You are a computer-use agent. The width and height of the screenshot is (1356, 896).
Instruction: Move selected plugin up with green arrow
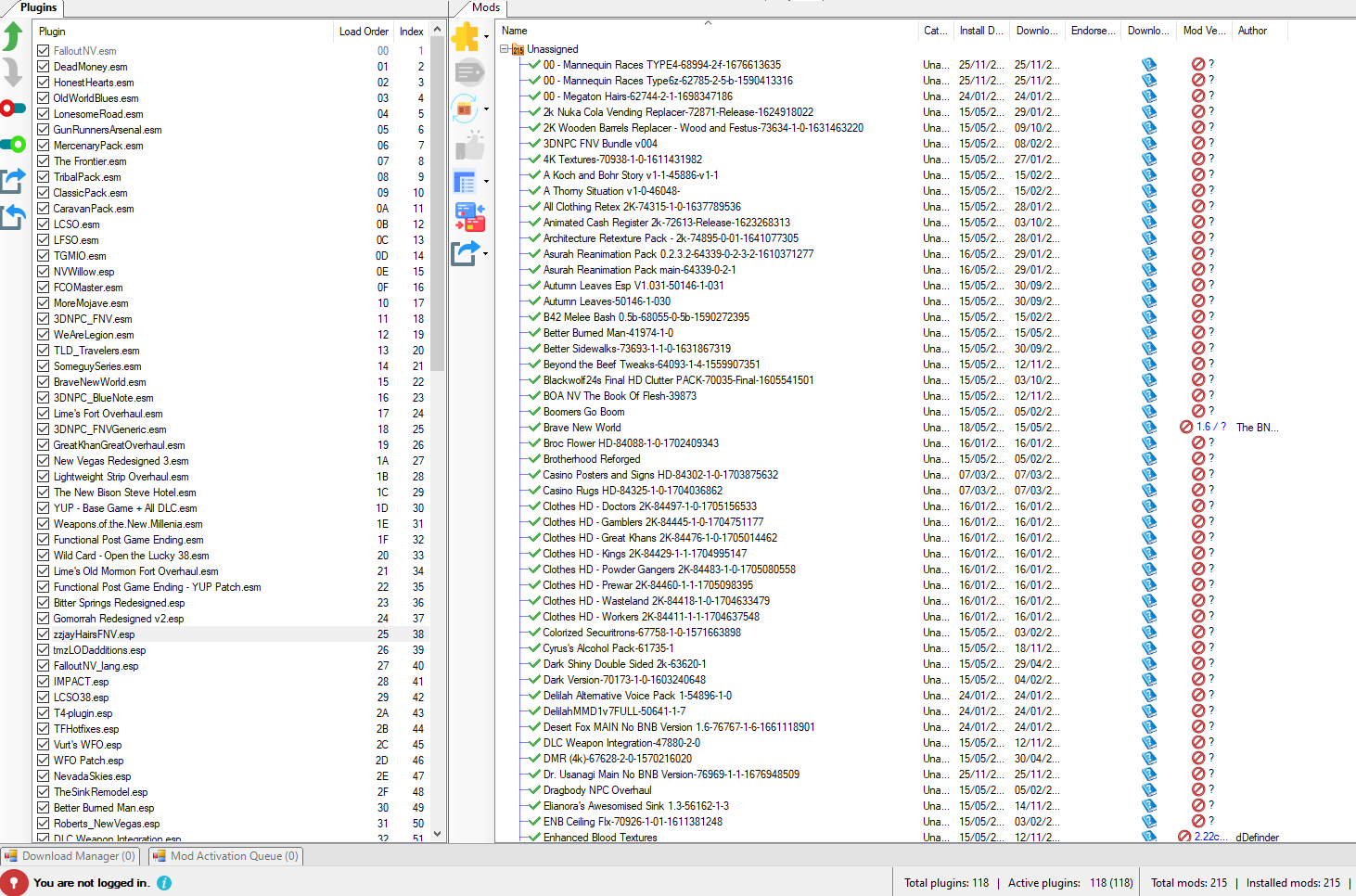[13, 36]
